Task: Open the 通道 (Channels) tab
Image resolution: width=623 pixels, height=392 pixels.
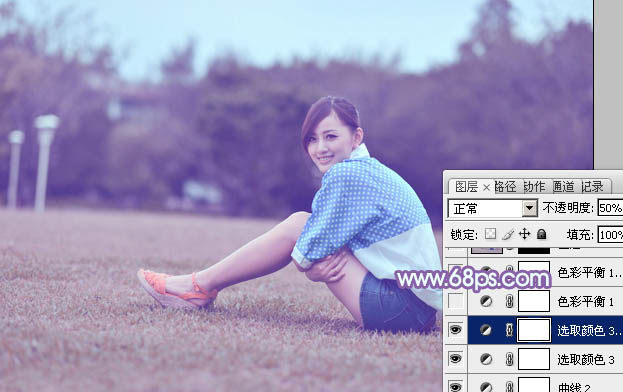Action: (x=563, y=187)
